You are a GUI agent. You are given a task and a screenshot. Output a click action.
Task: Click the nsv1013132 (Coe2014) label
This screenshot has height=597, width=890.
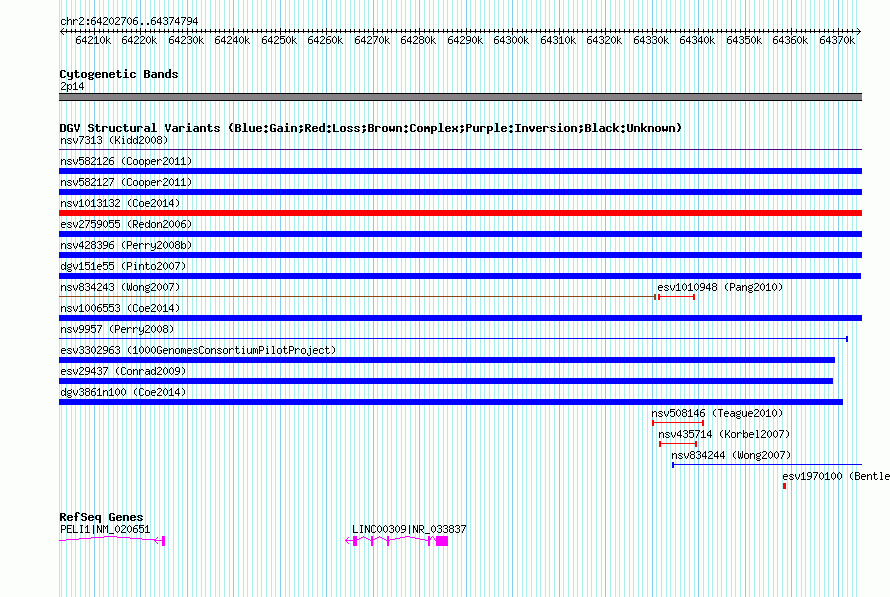click(x=120, y=203)
